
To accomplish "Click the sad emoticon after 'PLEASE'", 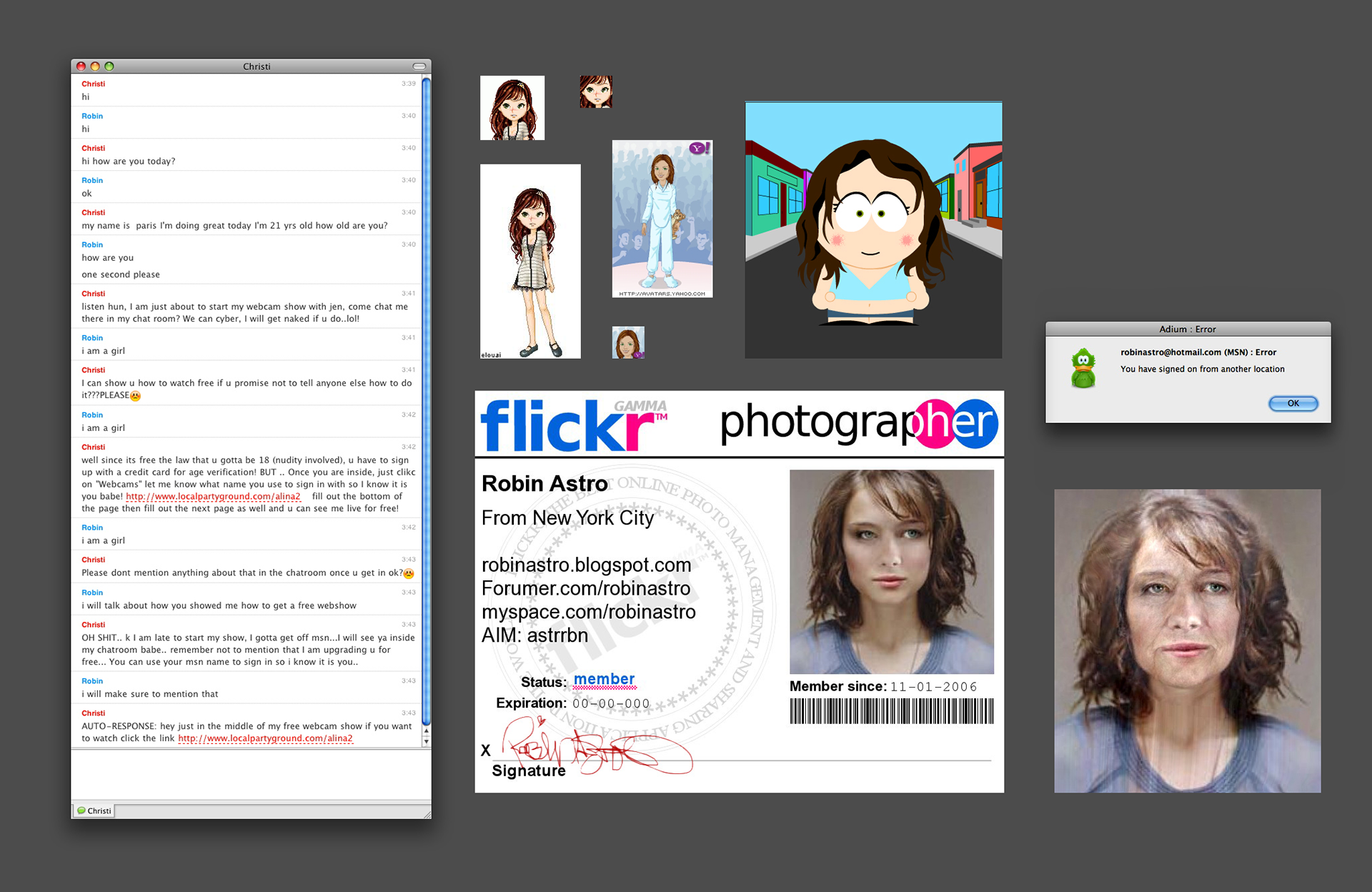I will point(135,396).
